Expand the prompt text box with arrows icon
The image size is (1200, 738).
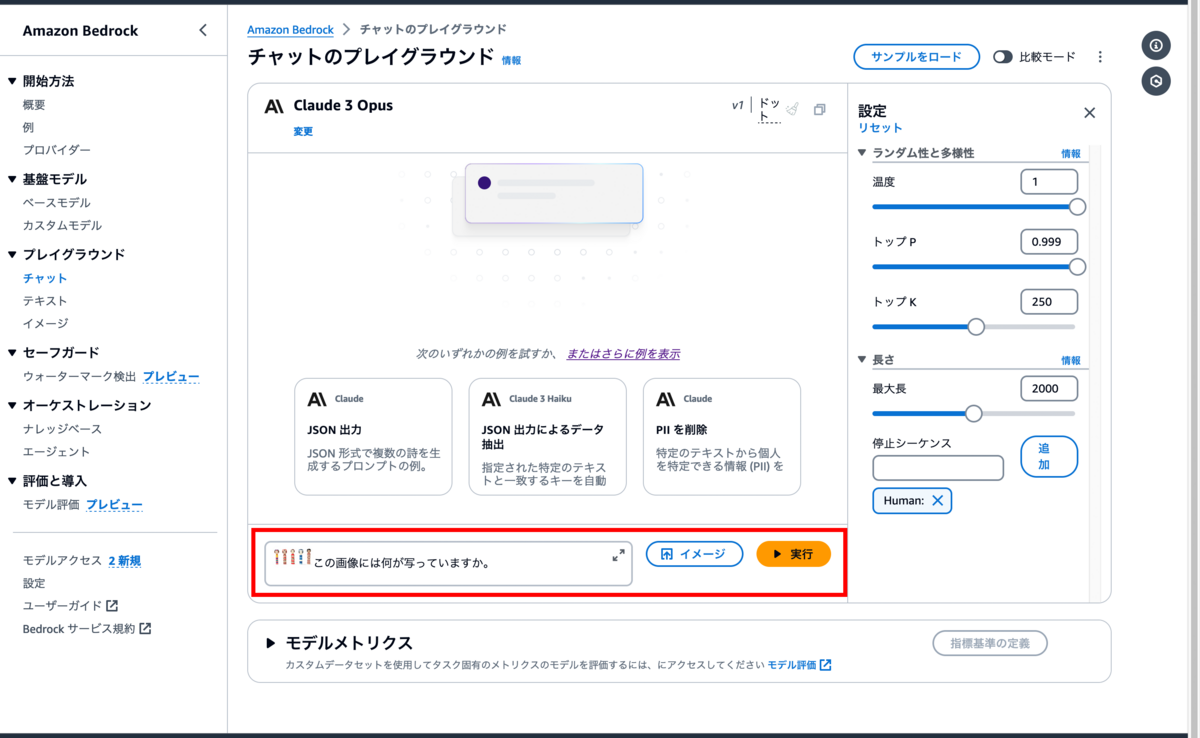pyautogui.click(x=618, y=555)
